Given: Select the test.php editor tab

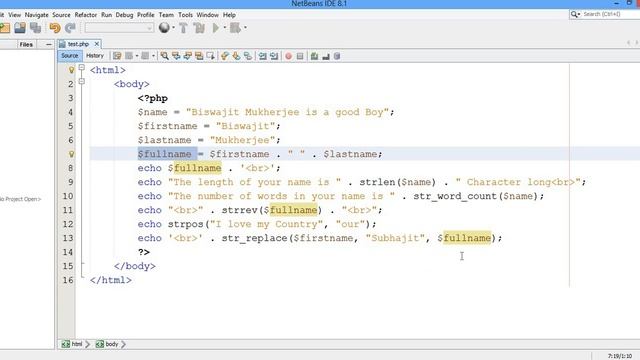Looking at the screenshot, I should point(78,44).
